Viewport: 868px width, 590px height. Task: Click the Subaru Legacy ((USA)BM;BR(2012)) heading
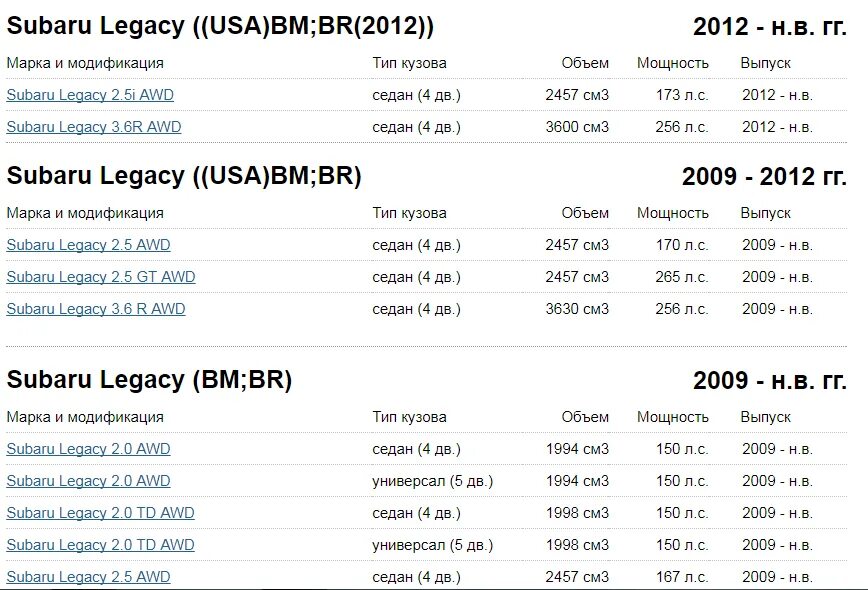(220, 27)
